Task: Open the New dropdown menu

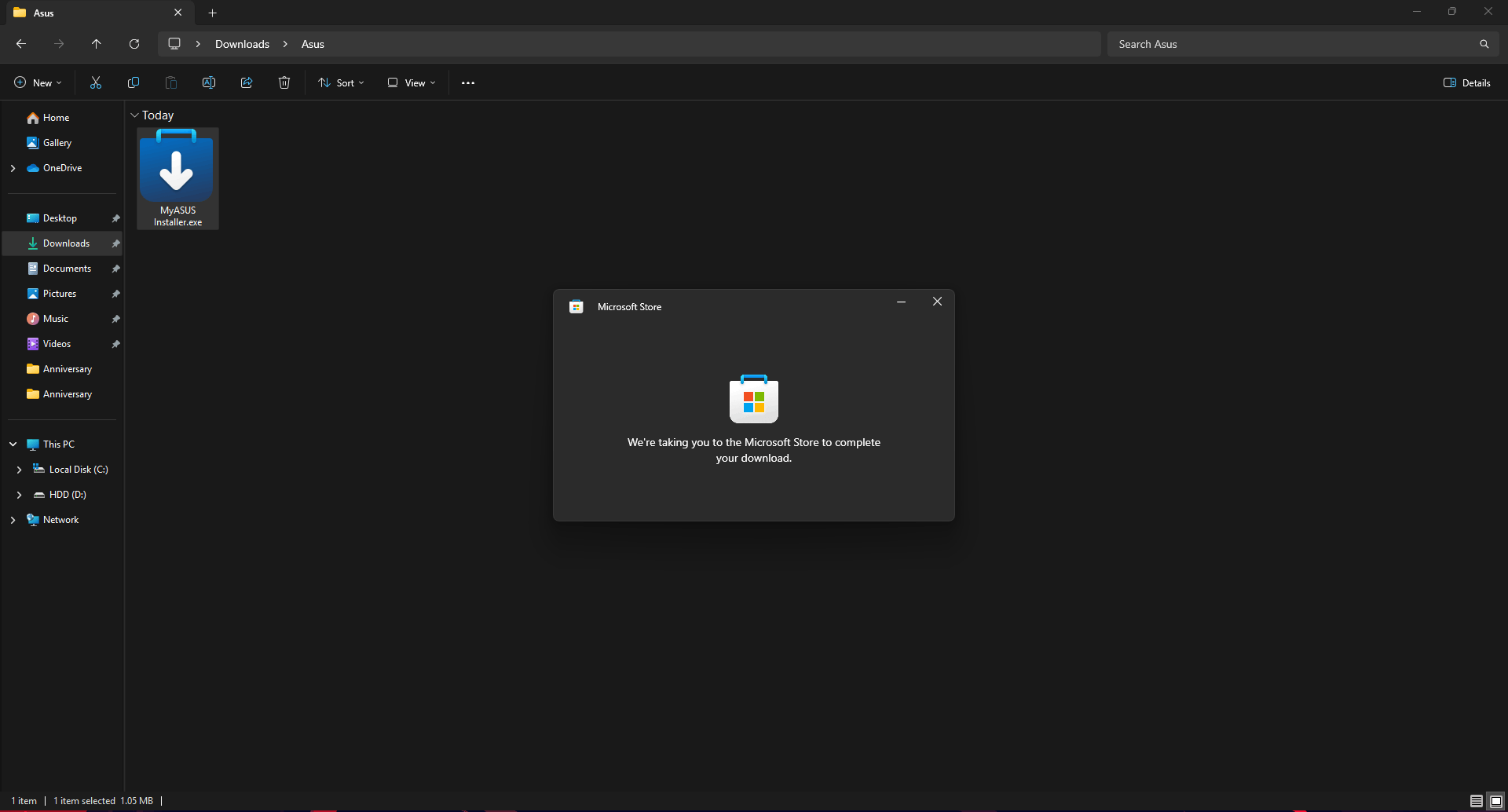Action: (x=38, y=82)
